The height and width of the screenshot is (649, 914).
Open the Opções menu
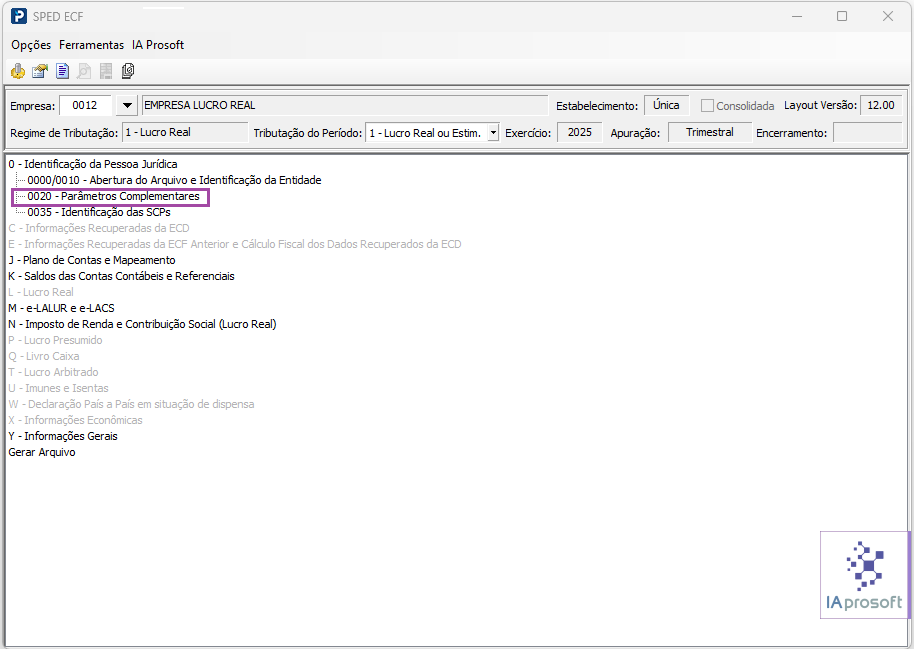coord(31,45)
